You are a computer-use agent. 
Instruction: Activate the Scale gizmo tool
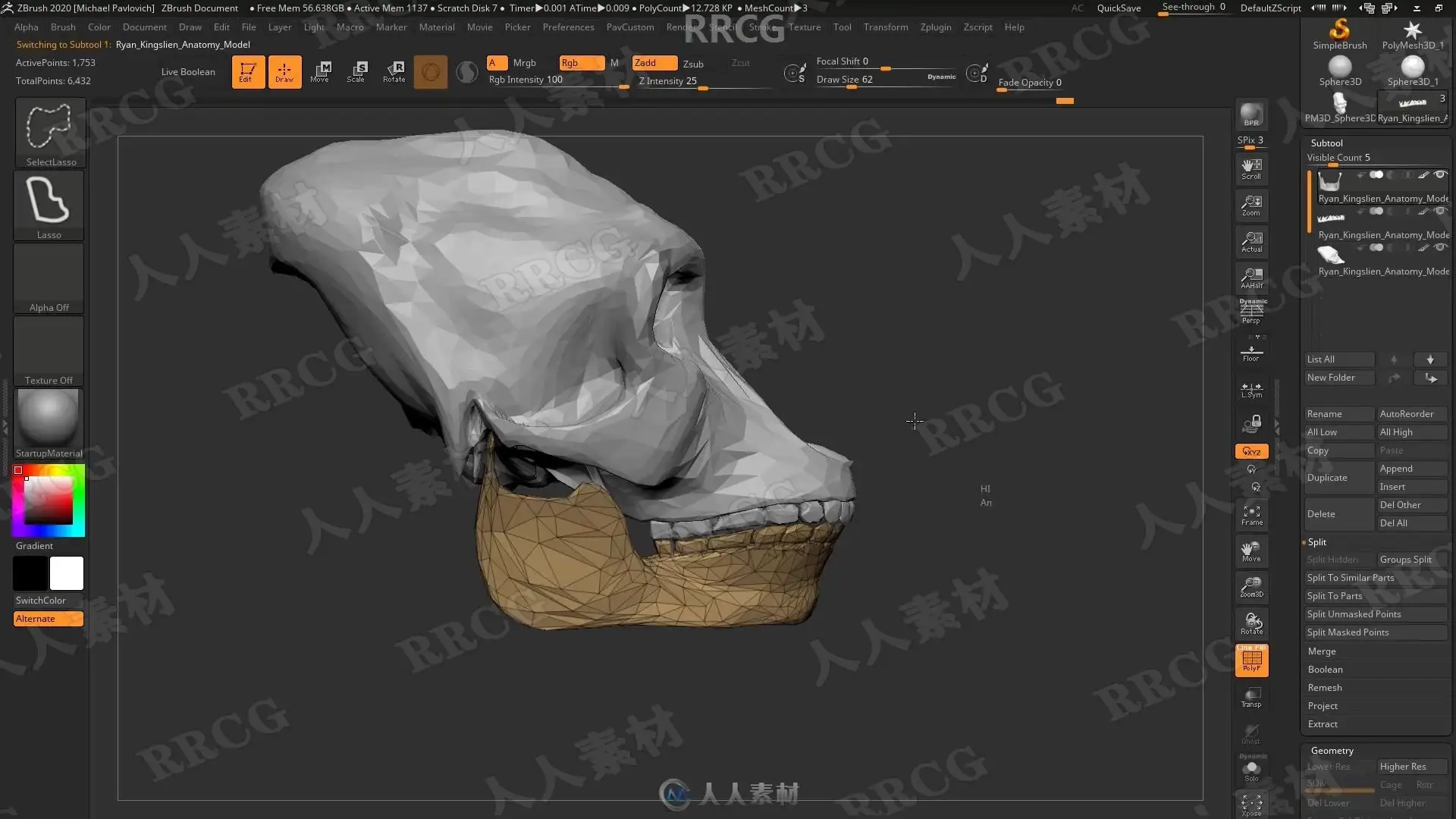pos(356,71)
